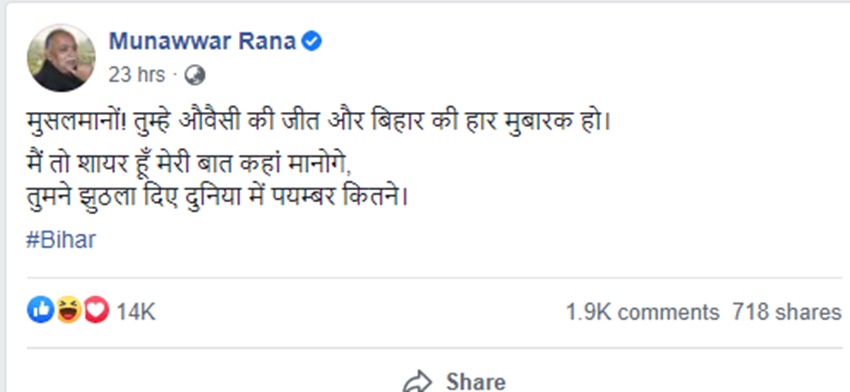Click the last Hindi line ending कितने
This screenshot has height=392, width=850.
[x=217, y=196]
